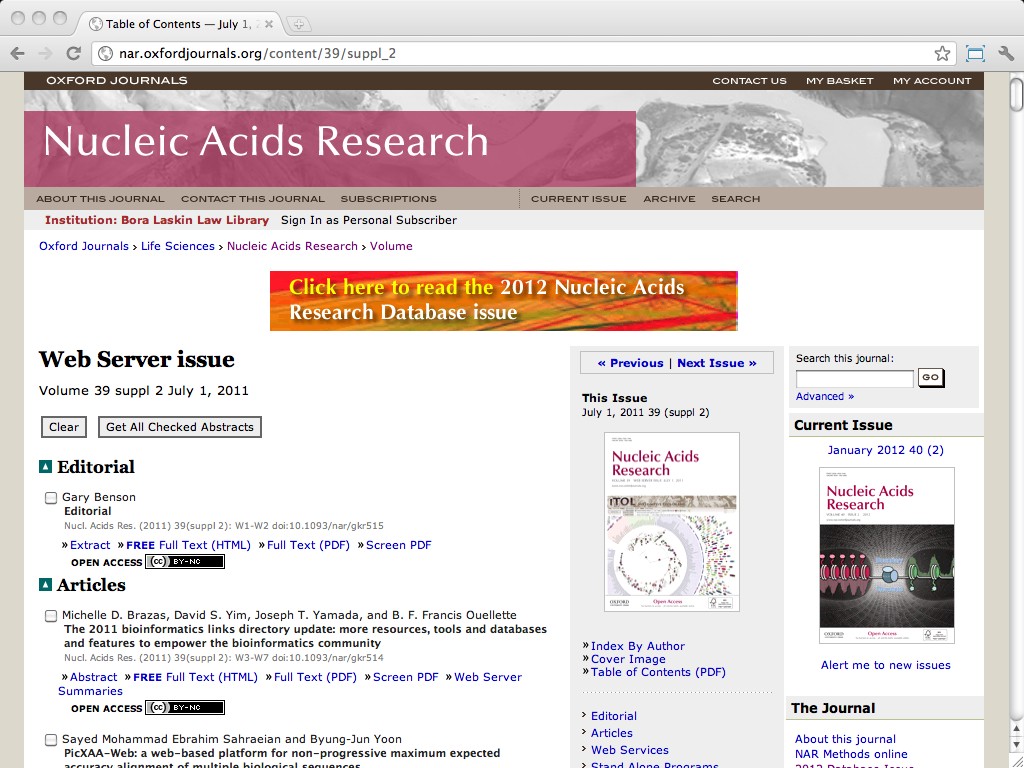Open My Account

932,80
